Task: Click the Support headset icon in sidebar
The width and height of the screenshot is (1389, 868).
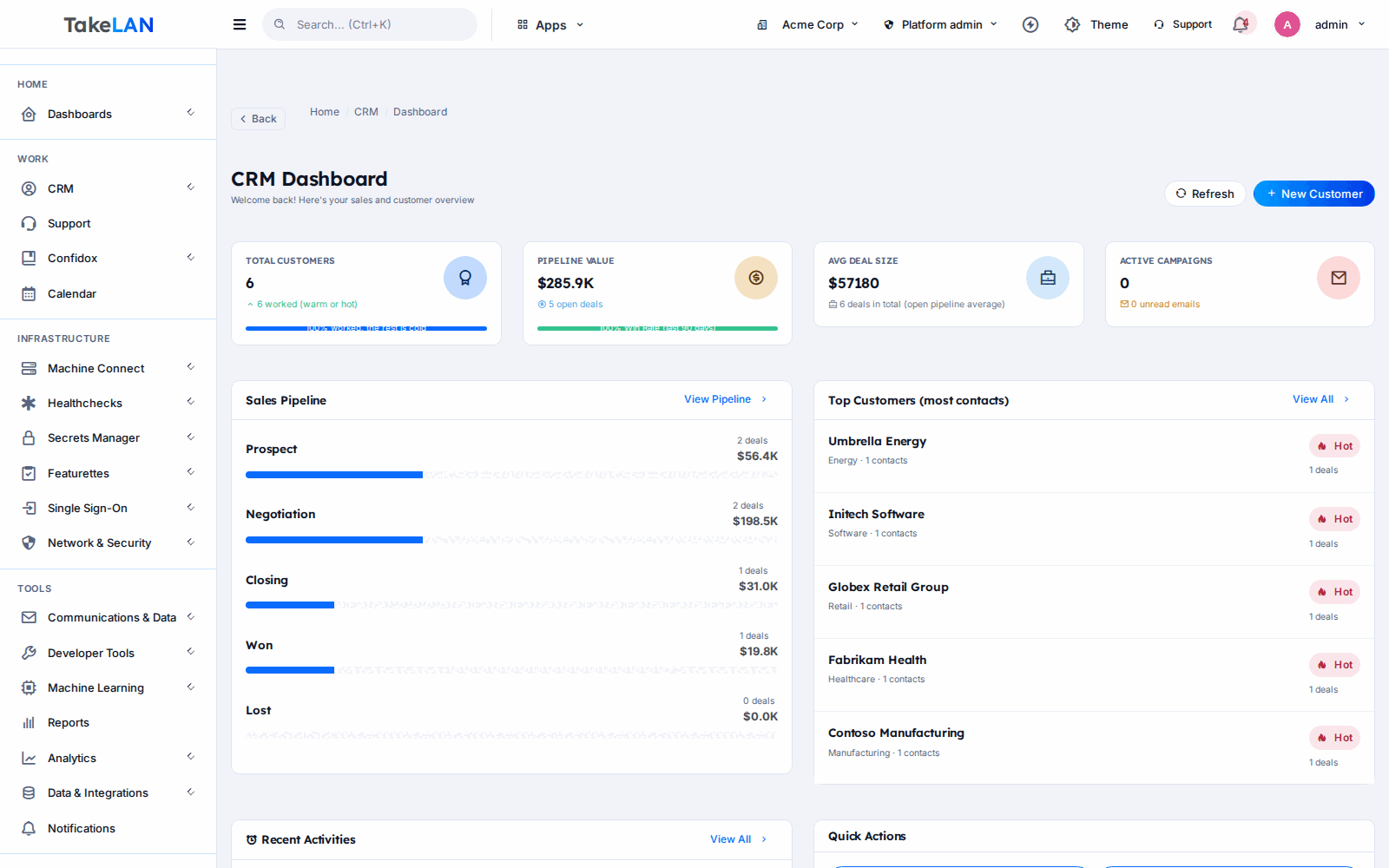Action: 29,223
